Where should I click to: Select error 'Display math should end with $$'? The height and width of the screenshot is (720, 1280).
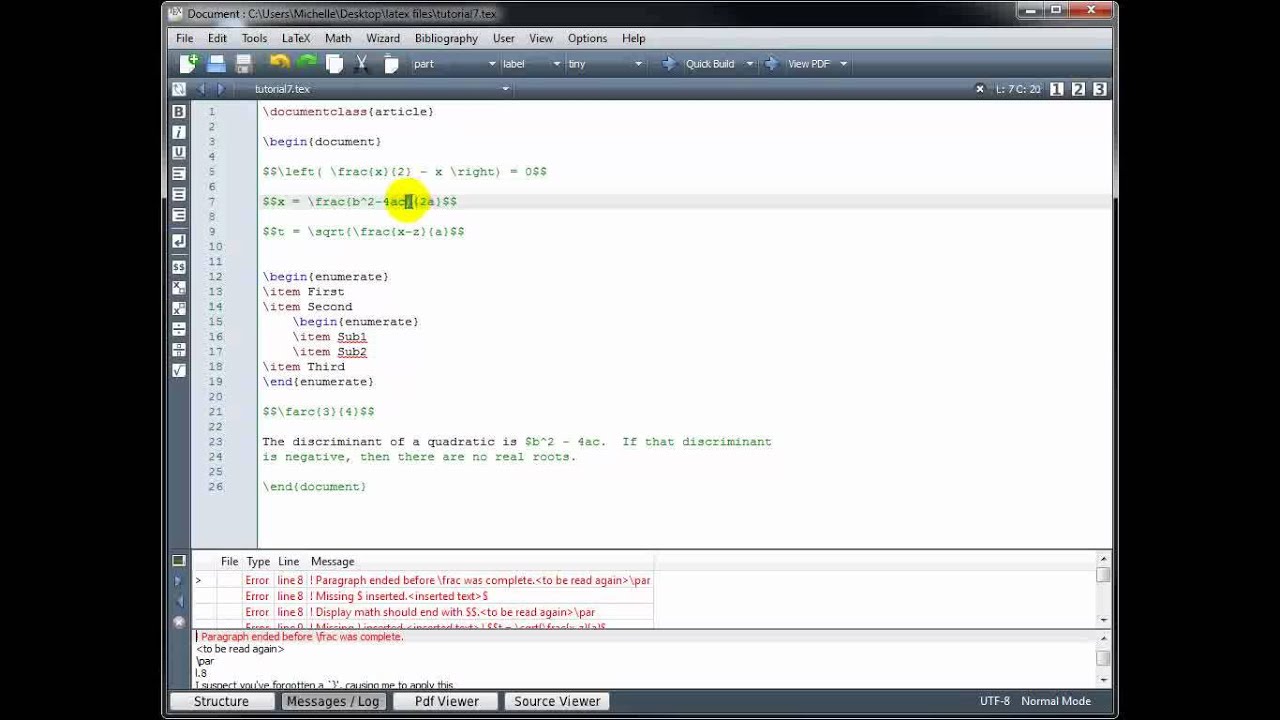click(x=423, y=612)
